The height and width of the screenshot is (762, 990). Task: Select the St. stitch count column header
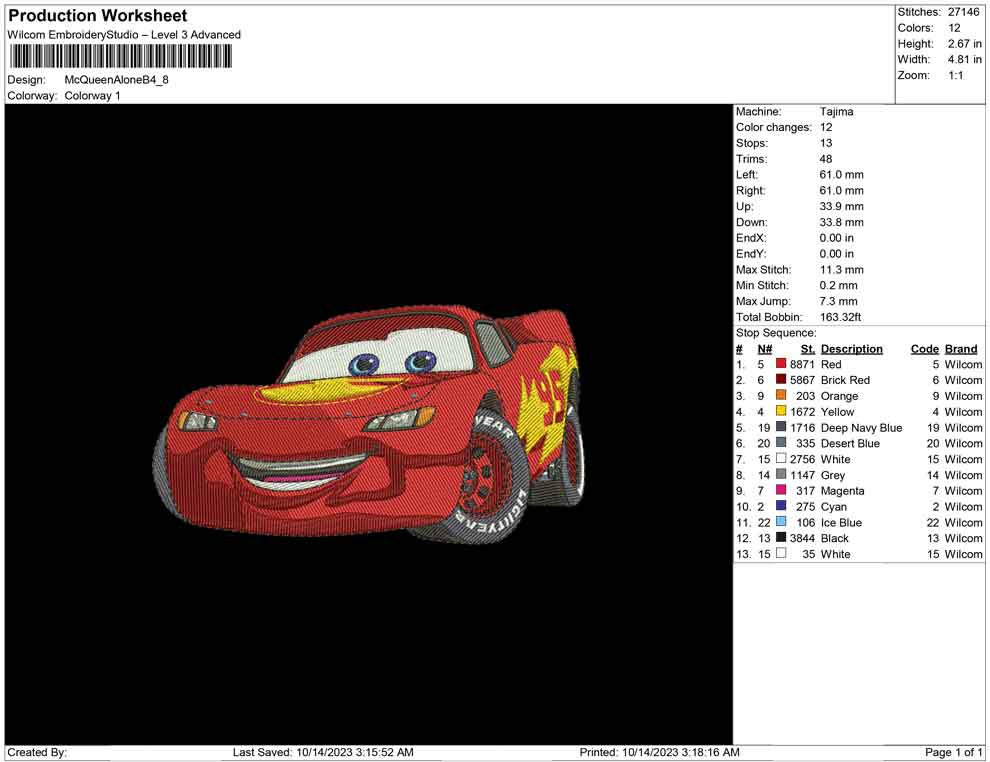[x=807, y=349]
